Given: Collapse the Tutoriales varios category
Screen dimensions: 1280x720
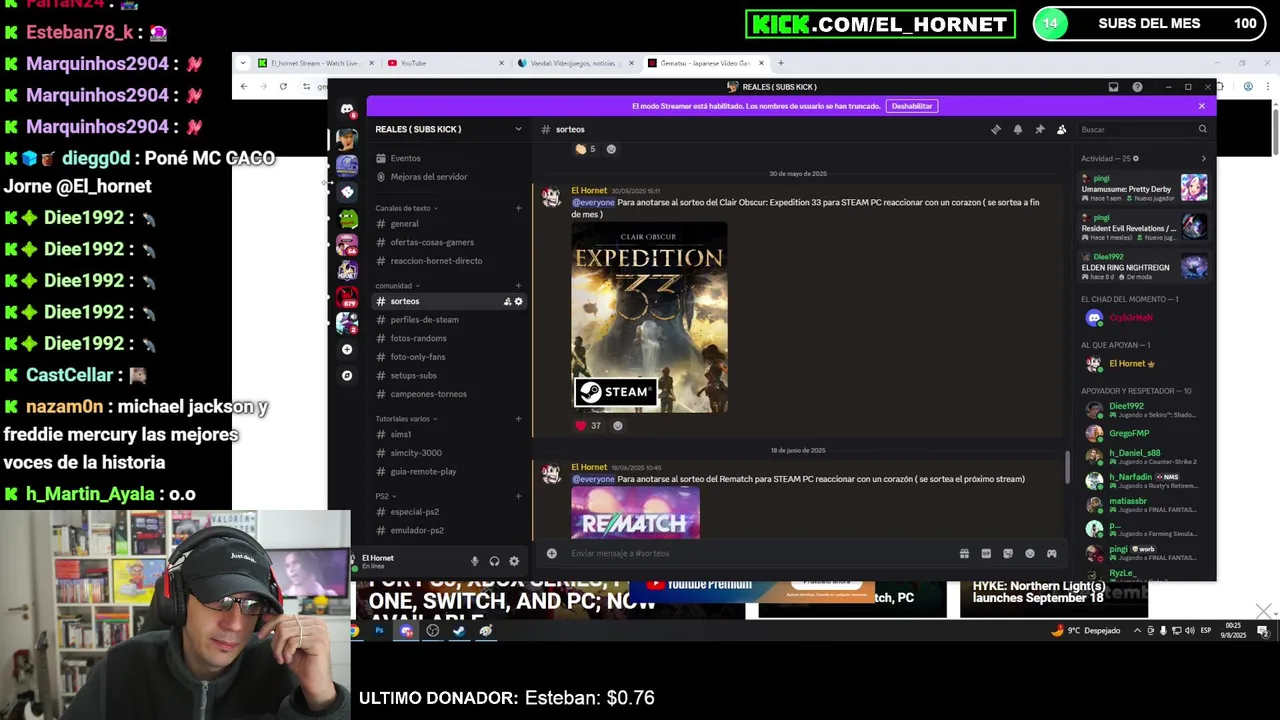Looking at the screenshot, I should tap(406, 419).
